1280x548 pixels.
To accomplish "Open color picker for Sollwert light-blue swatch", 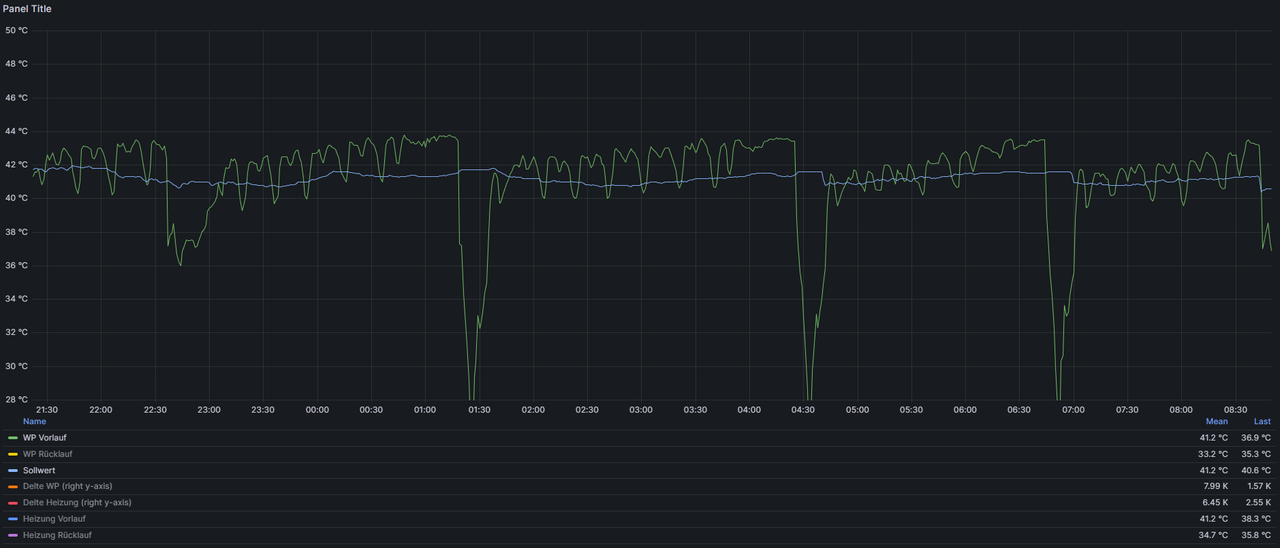I will tap(13, 470).
